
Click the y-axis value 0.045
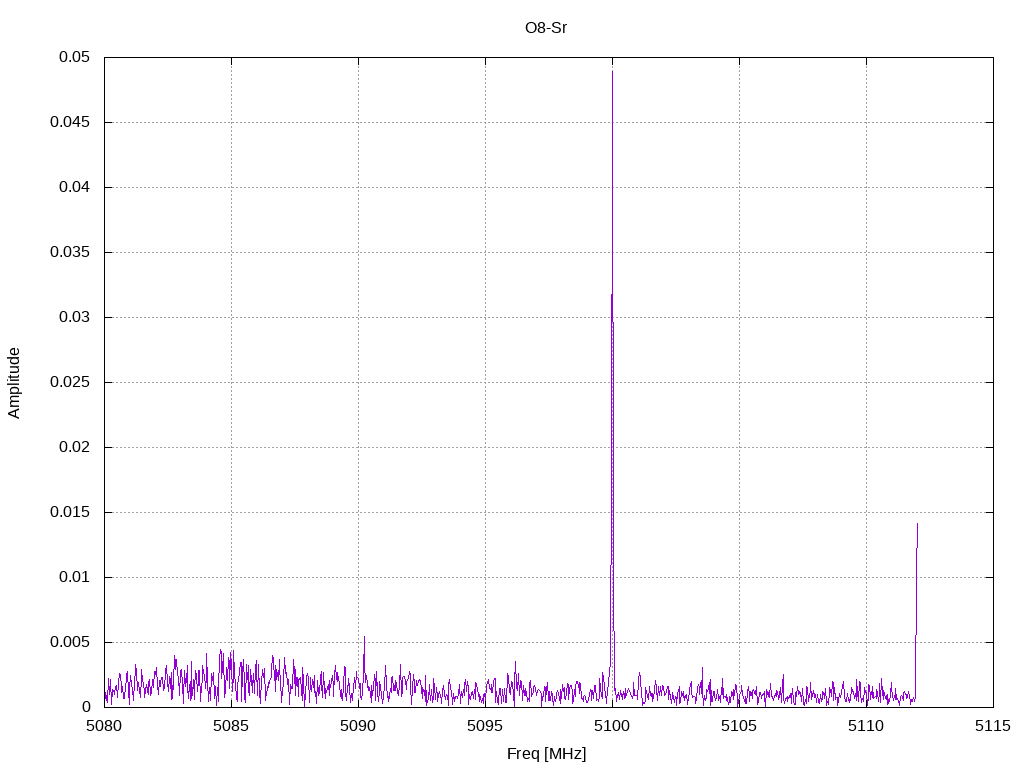70,122
